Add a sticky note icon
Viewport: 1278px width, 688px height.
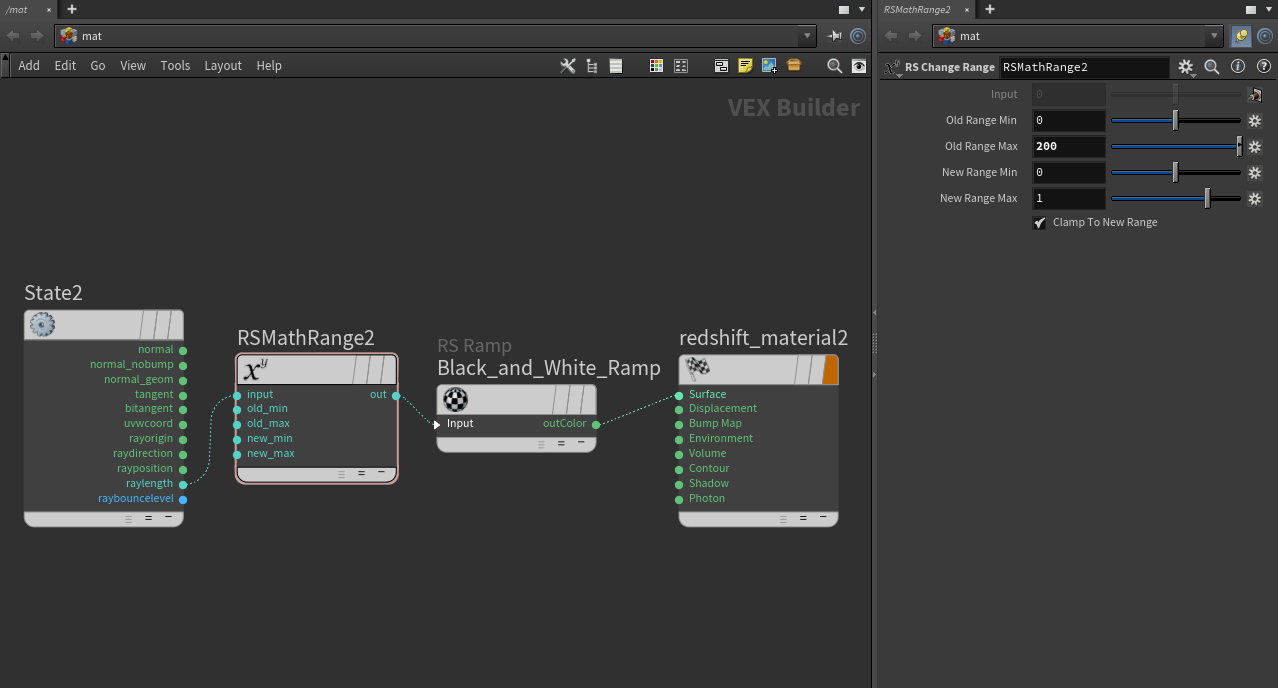coord(745,66)
